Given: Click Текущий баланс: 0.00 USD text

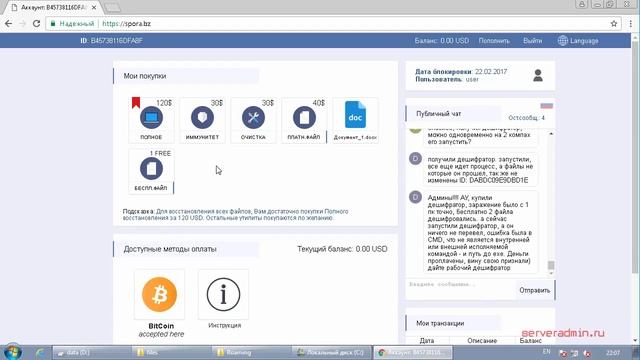Looking at the screenshot, I should [342, 249].
